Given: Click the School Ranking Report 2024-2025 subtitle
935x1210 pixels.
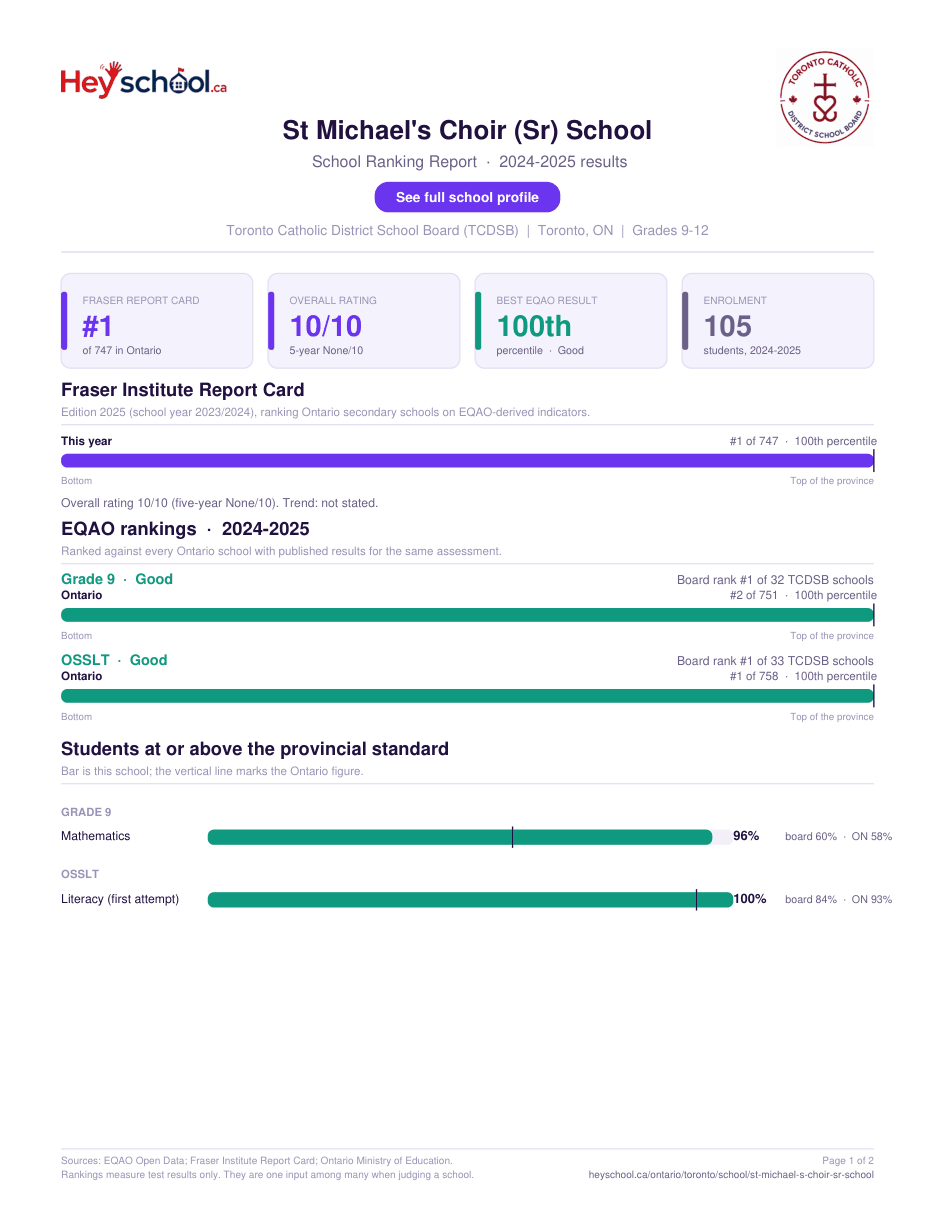Looking at the screenshot, I should (x=469, y=162).
